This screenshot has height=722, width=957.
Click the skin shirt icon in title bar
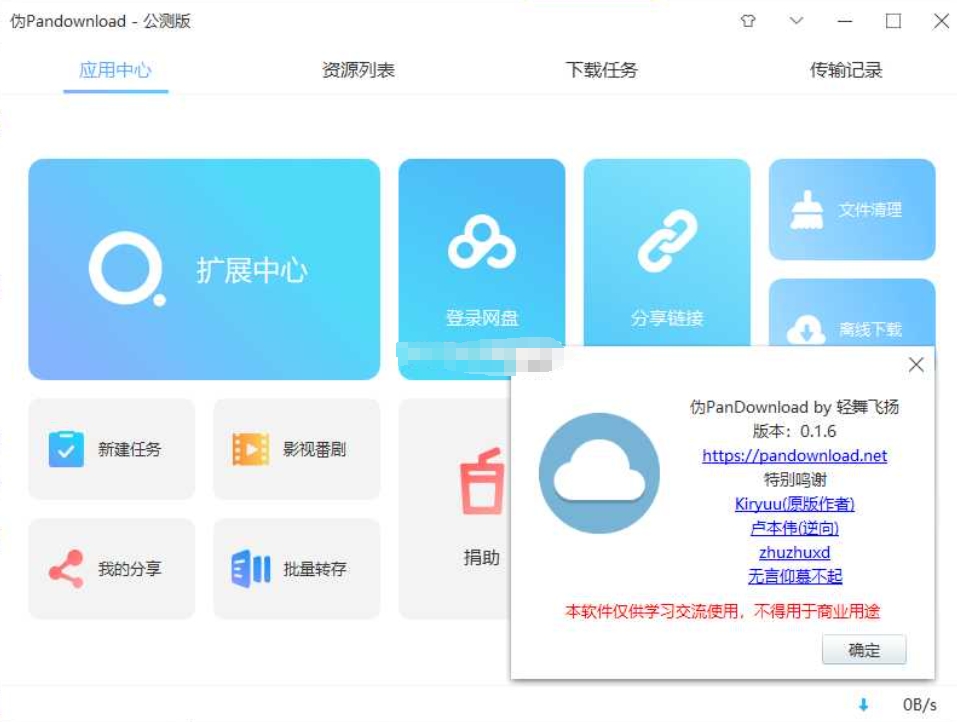[748, 21]
